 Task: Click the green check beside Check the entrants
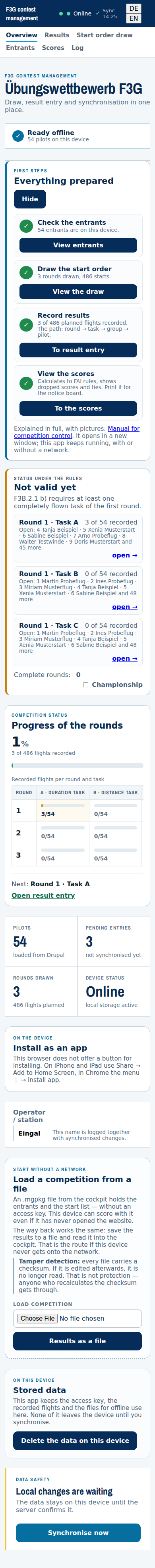coord(26,226)
